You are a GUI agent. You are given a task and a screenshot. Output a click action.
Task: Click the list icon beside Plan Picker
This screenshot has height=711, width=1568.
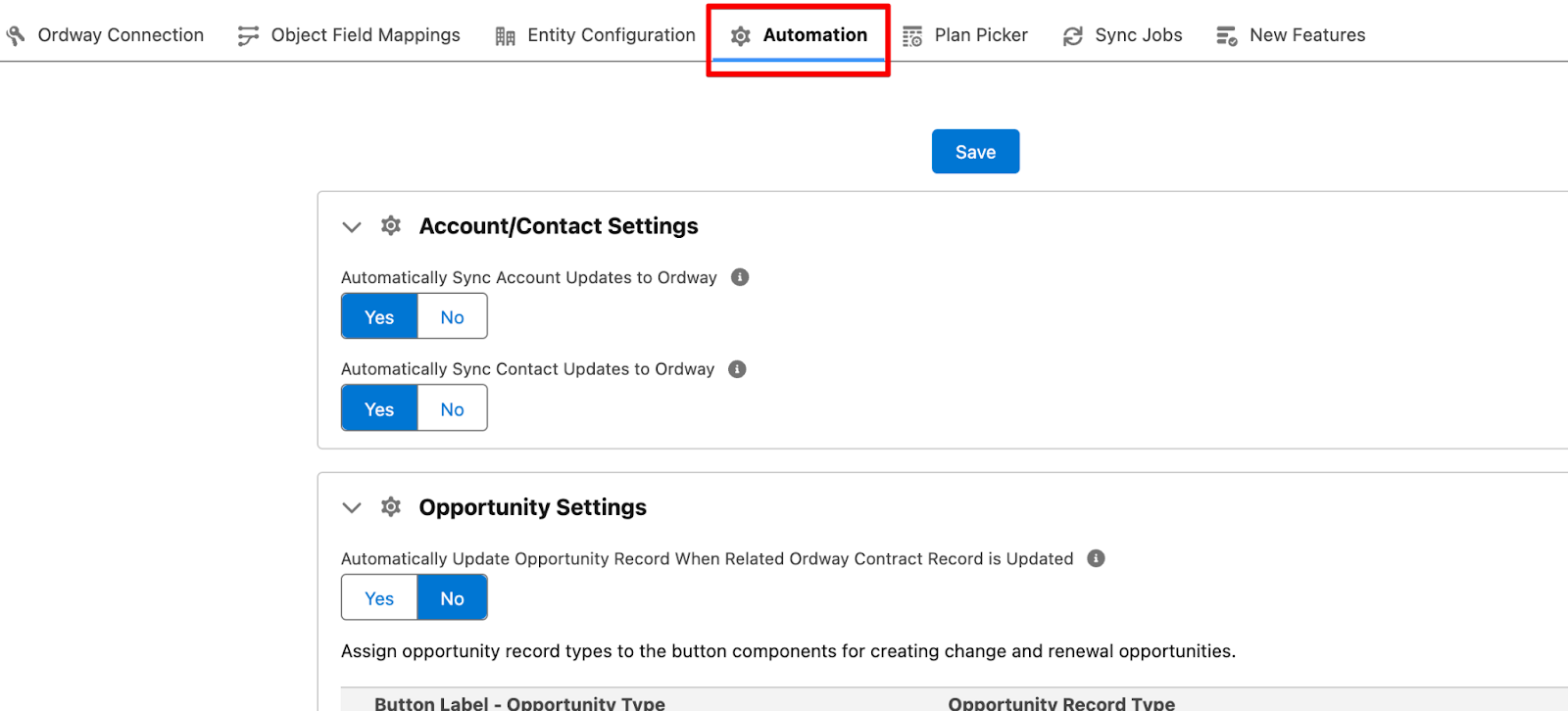[912, 36]
